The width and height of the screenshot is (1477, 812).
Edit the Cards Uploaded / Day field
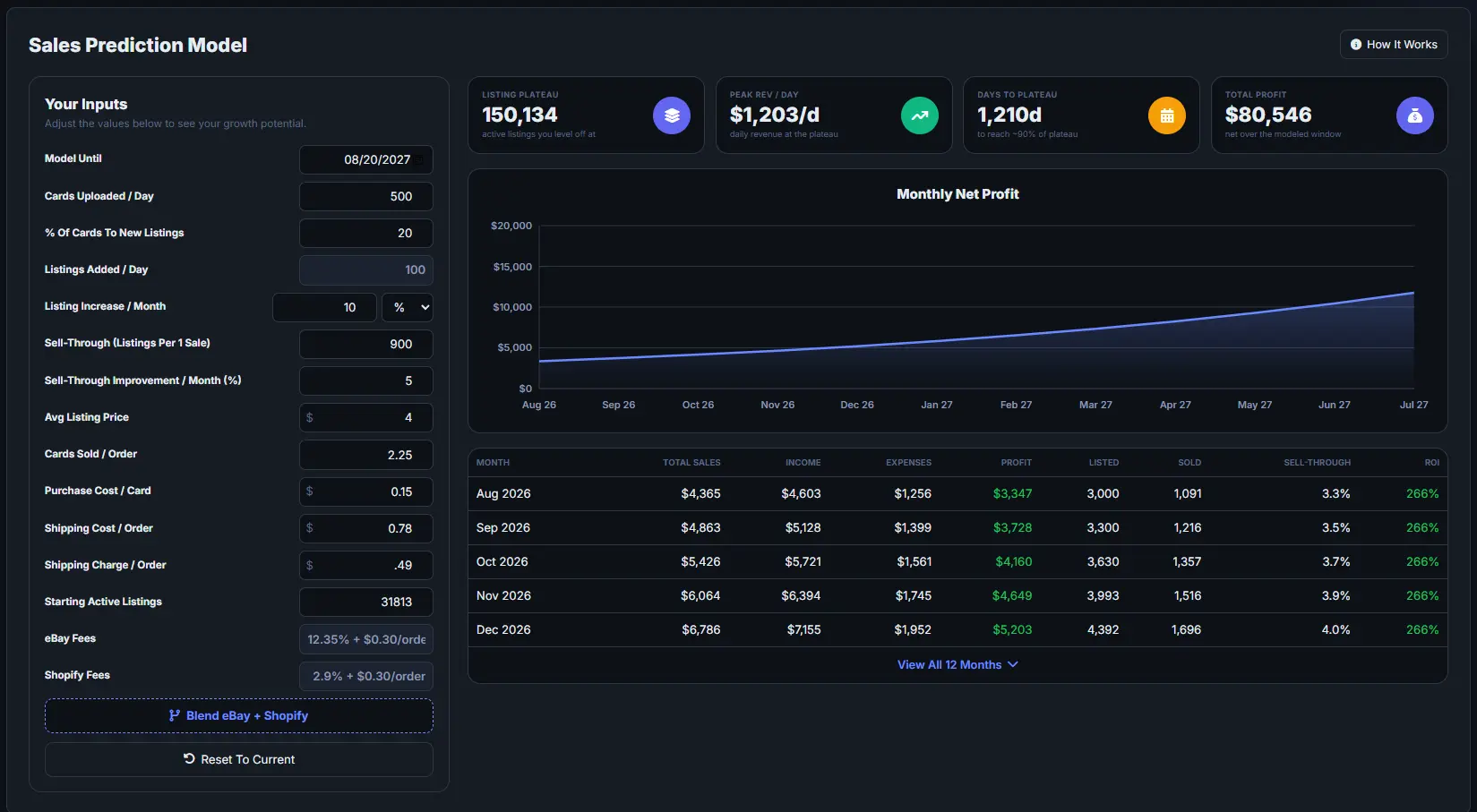(366, 196)
